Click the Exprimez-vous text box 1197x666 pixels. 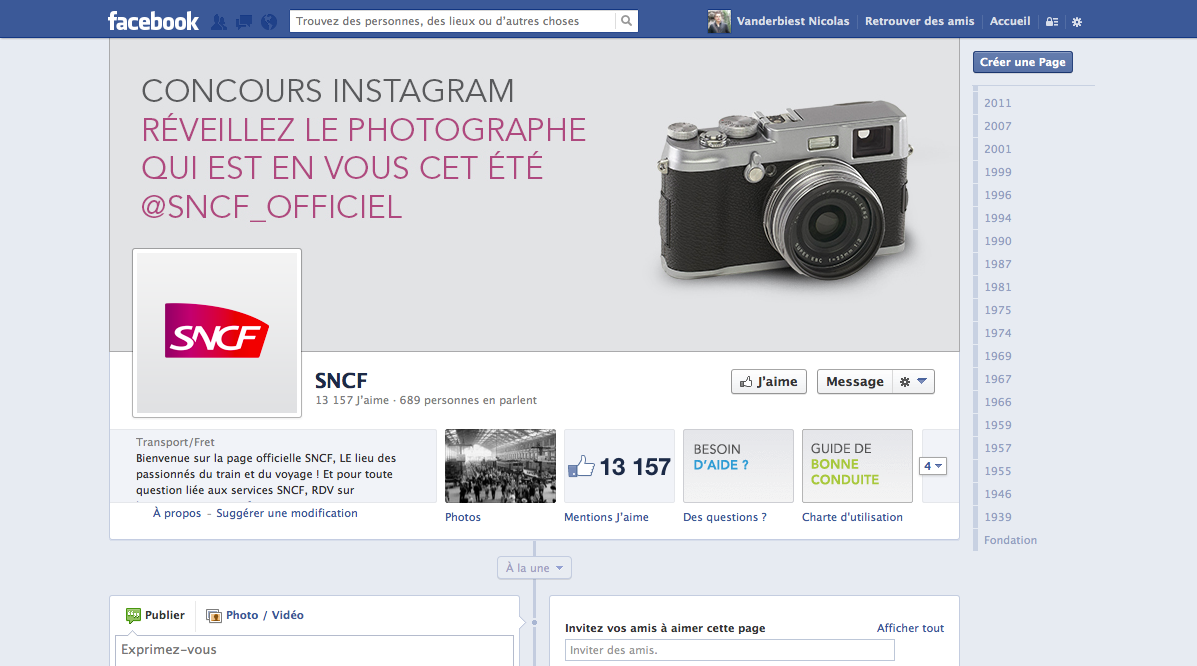(x=315, y=651)
